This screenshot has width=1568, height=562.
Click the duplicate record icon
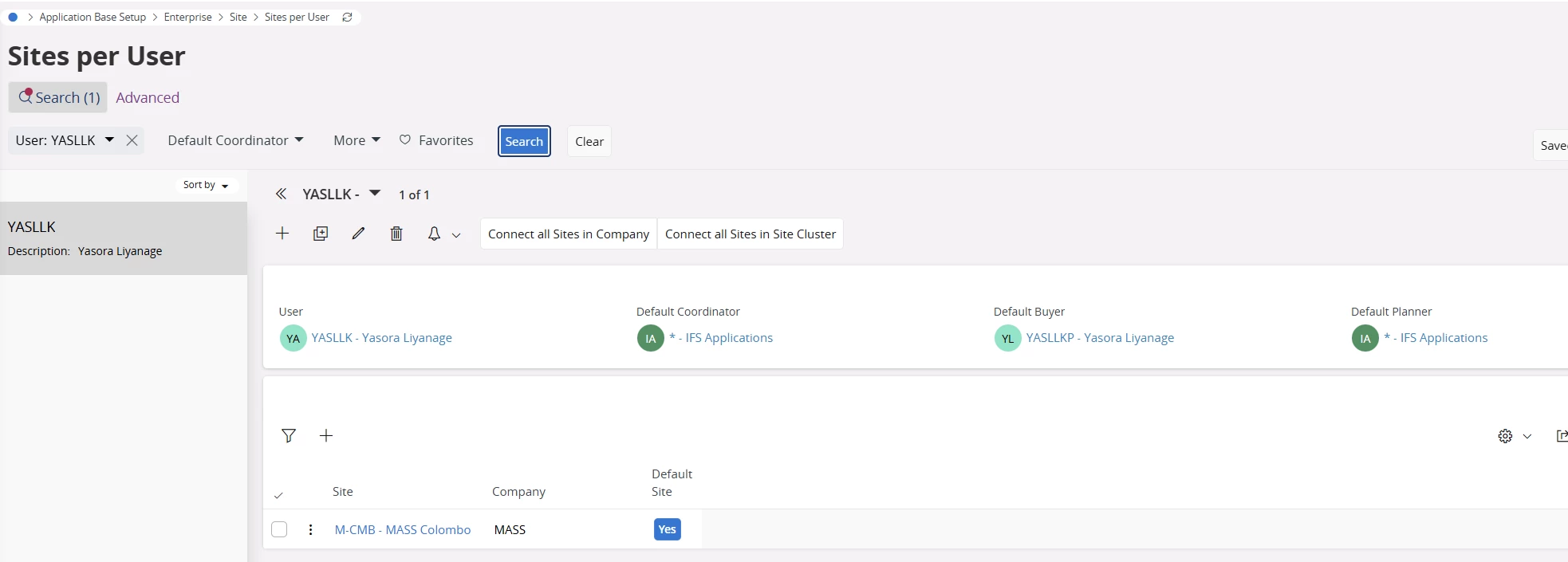(x=321, y=234)
